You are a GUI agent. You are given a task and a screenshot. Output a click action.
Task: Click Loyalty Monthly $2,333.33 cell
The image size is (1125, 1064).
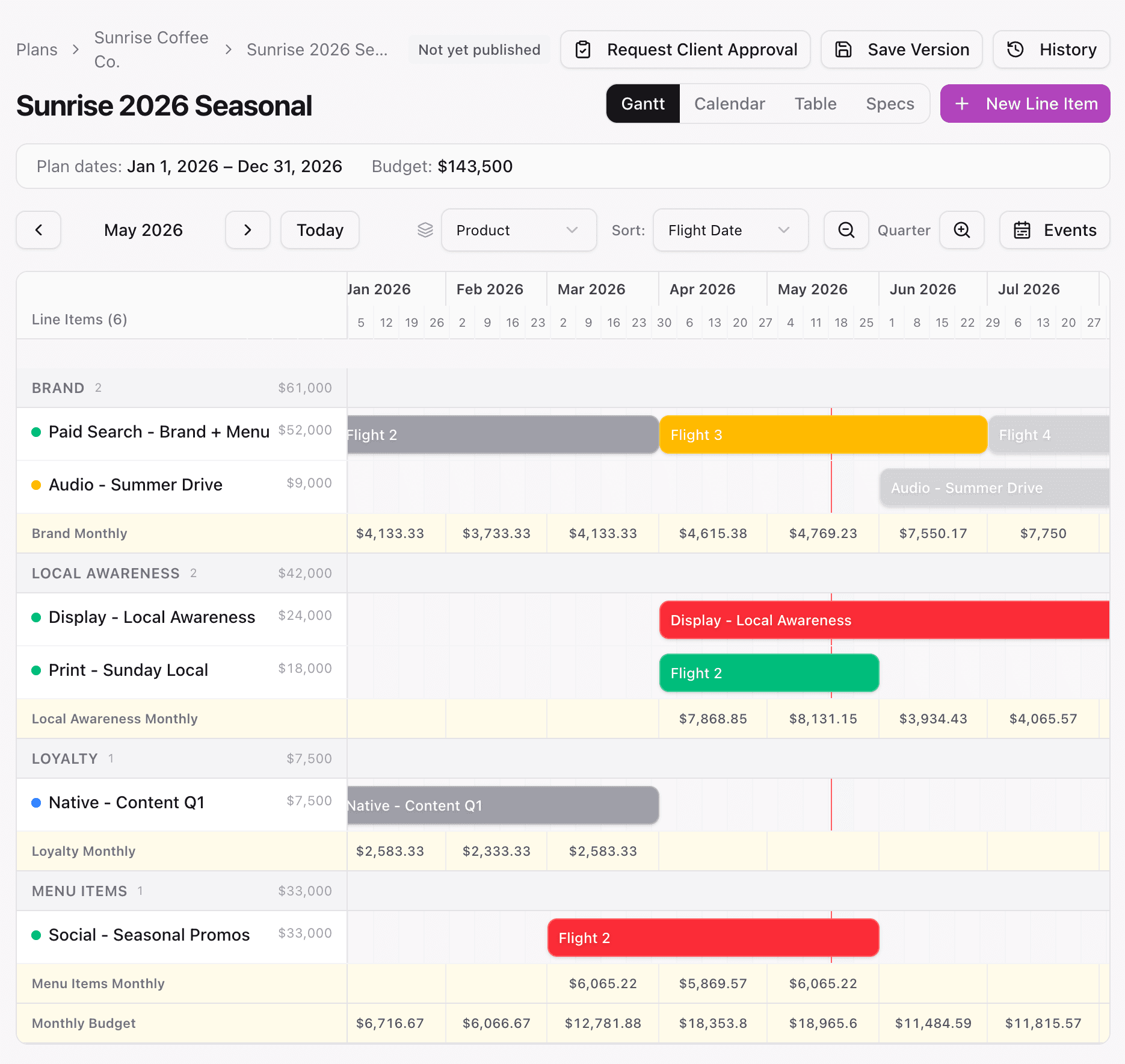[x=496, y=851]
